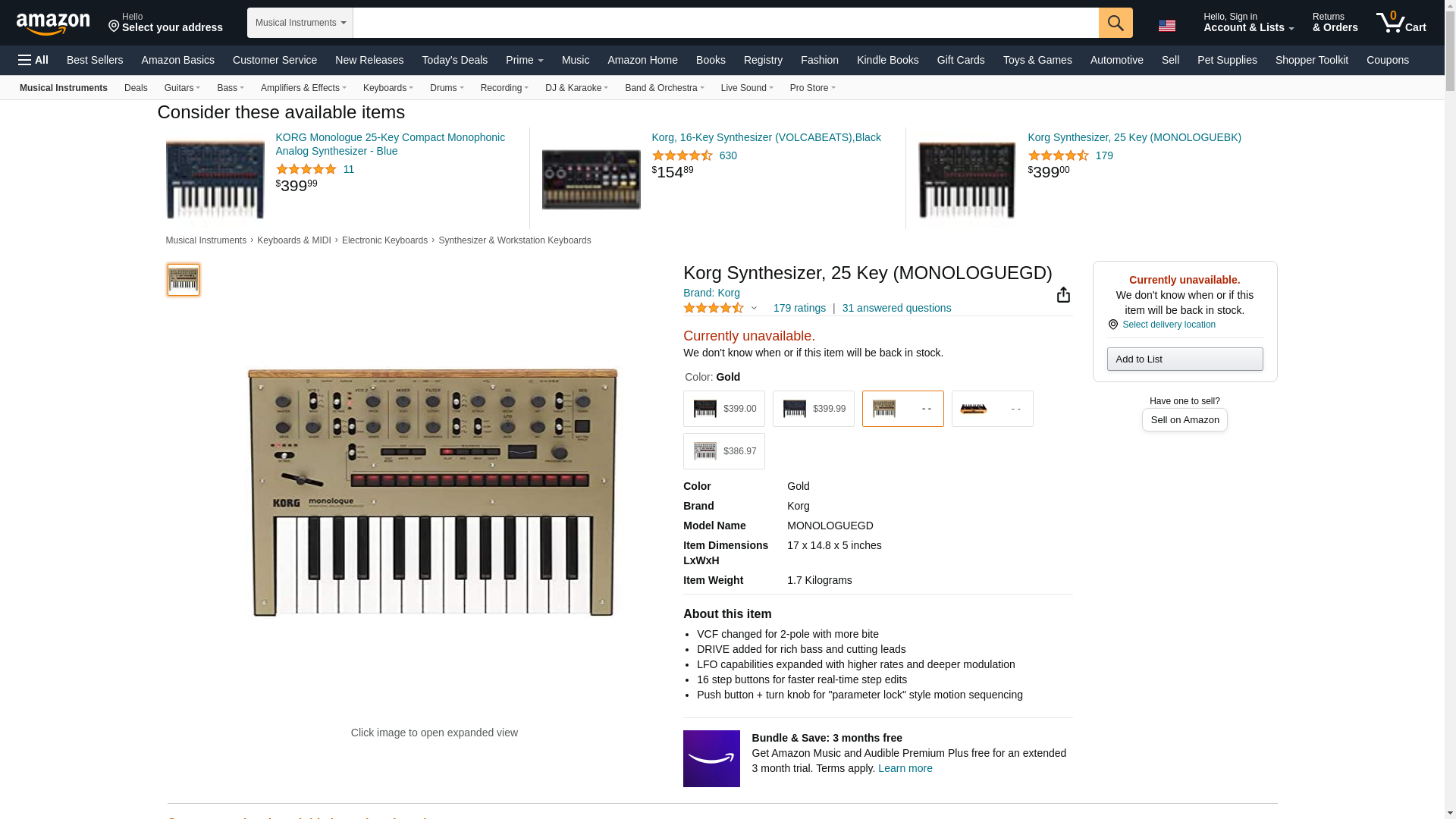Open the All hamburger menu
This screenshot has width=1456, height=819.
(x=33, y=60)
